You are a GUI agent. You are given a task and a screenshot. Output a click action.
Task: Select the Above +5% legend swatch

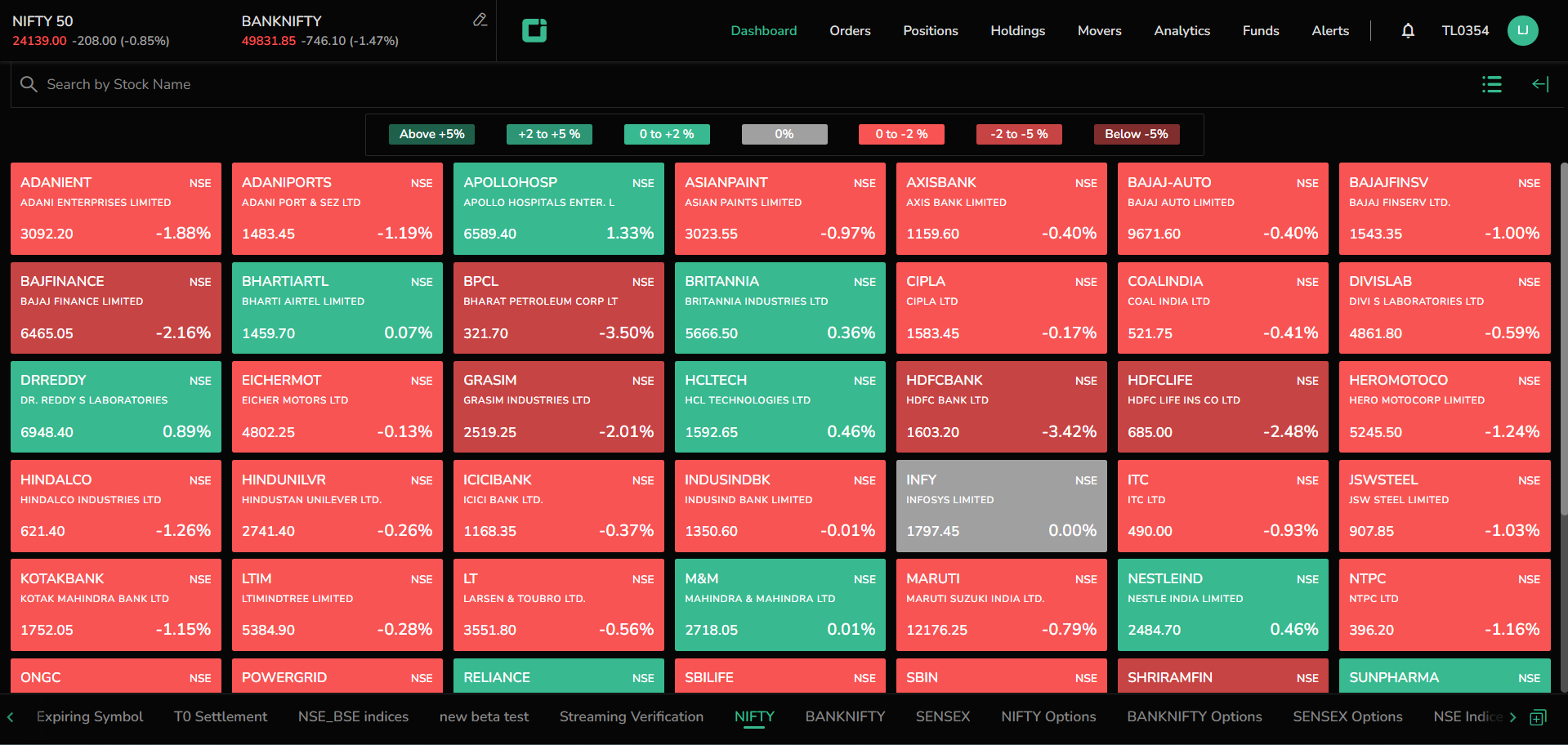(x=432, y=134)
